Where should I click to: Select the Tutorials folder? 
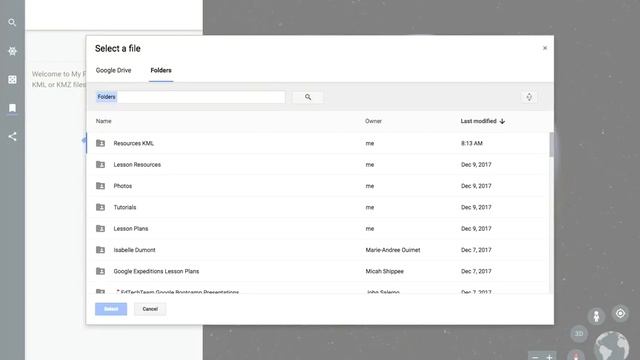coord(318,207)
